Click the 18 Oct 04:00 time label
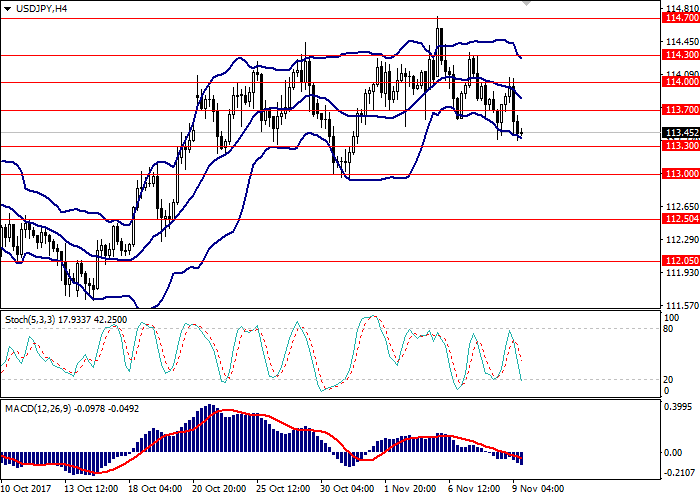700x496 pixels. coord(155,488)
